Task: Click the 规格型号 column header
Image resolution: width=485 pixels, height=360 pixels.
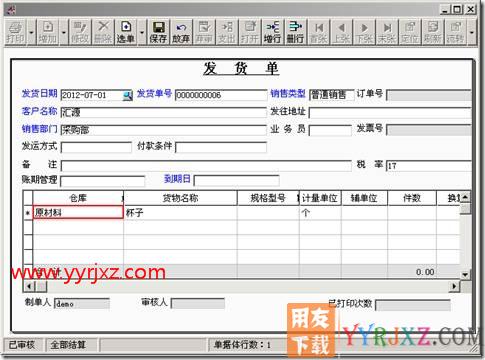Action: (x=268, y=198)
